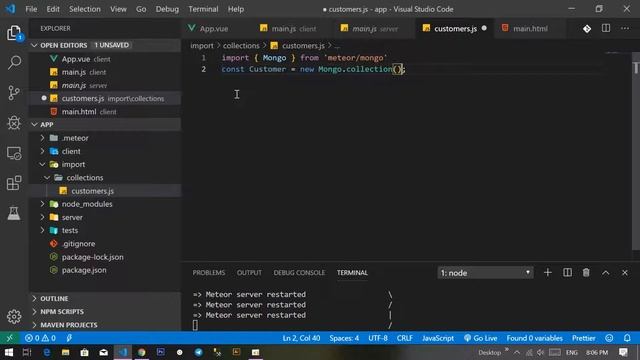
Task: Split the terminal panel
Action: (x=567, y=273)
